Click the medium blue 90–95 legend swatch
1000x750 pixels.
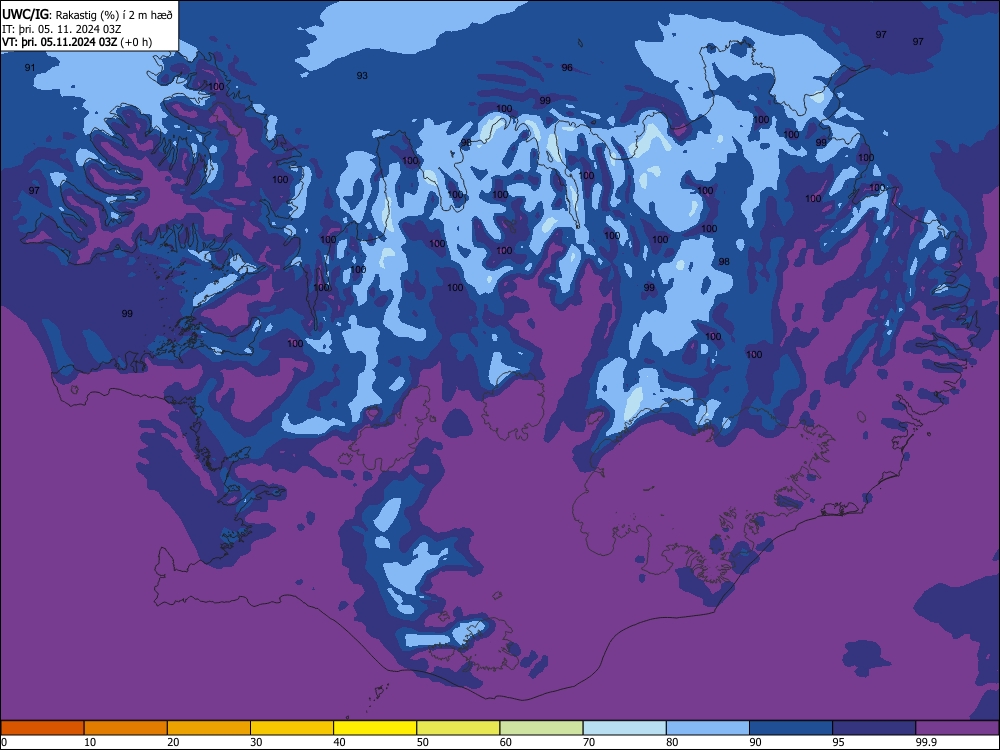[791, 728]
